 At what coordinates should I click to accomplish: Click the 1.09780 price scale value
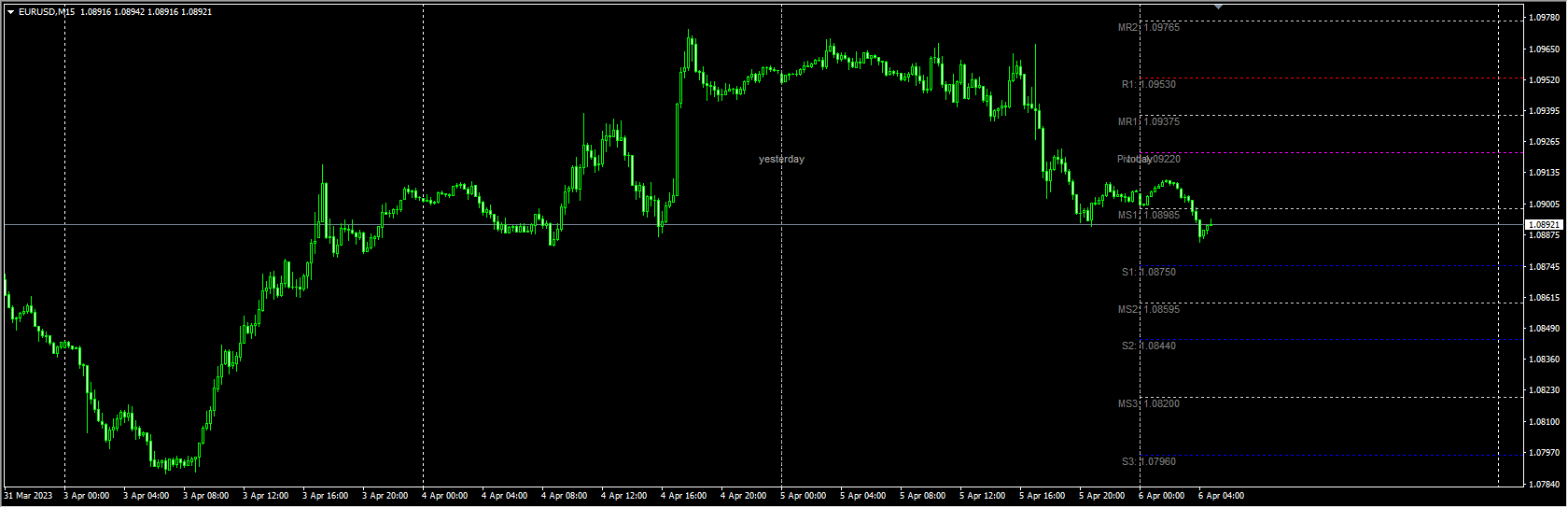click(x=1545, y=18)
